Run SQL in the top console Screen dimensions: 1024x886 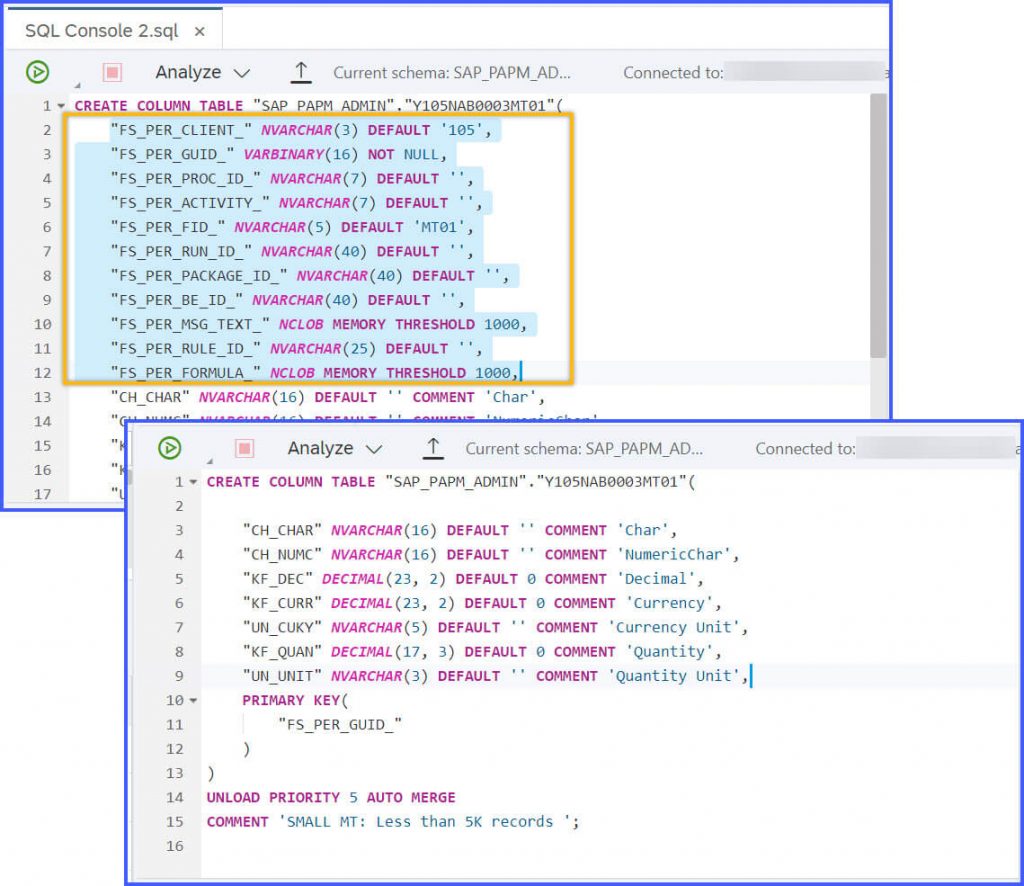coord(37,72)
